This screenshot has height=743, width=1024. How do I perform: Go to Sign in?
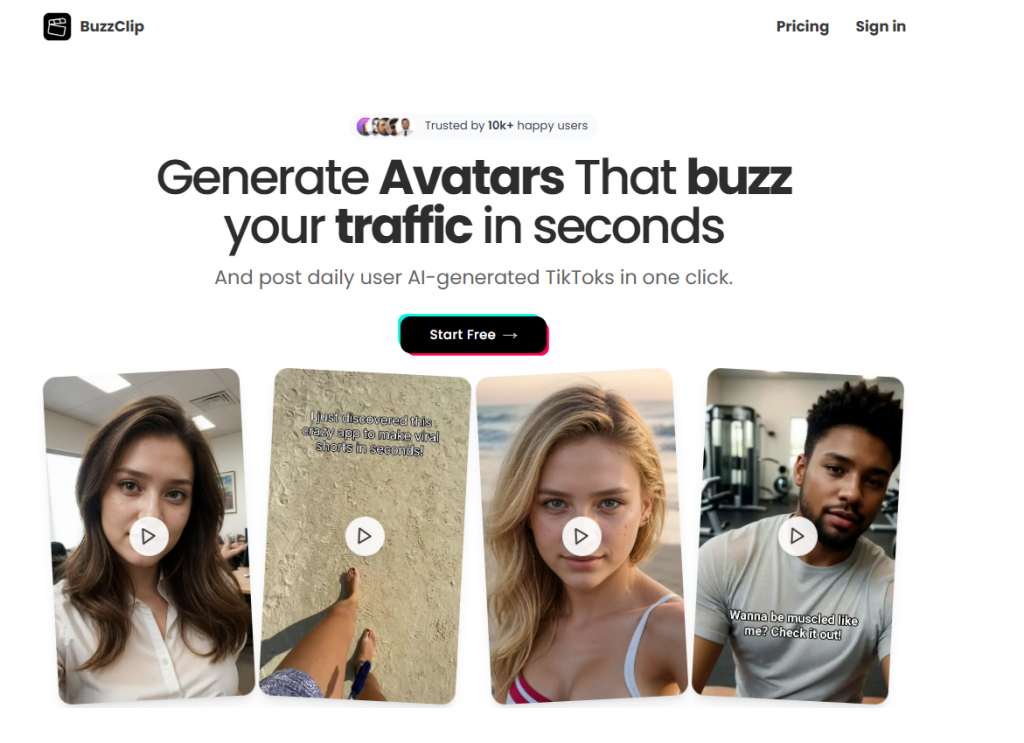pyautogui.click(x=880, y=27)
